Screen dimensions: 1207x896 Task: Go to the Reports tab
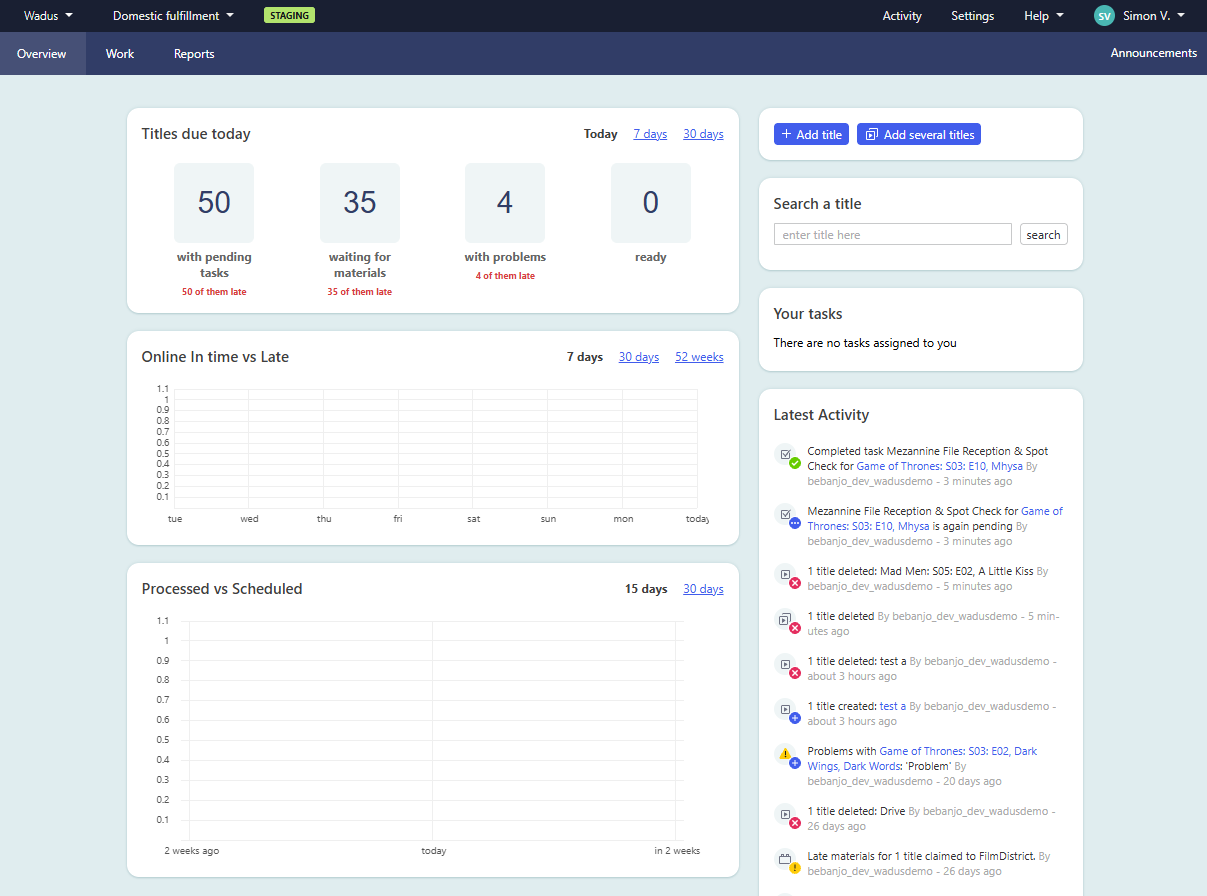(194, 54)
